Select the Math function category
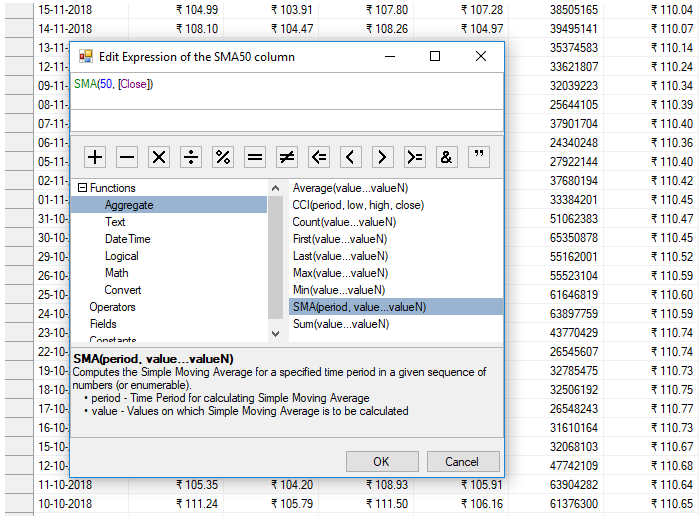Image resolution: width=699 pixels, height=518 pixels. pyautogui.click(x=116, y=273)
